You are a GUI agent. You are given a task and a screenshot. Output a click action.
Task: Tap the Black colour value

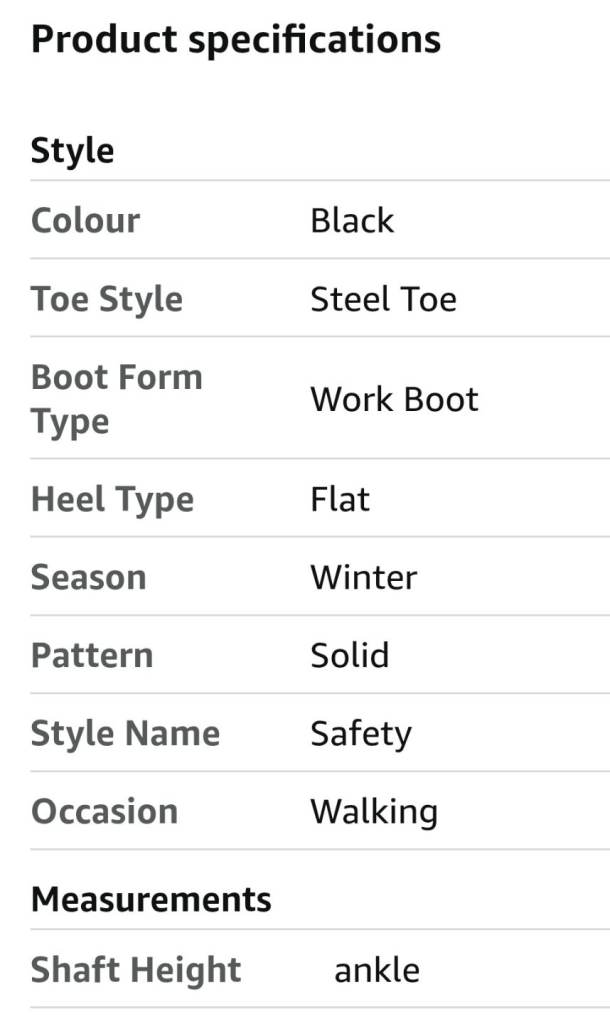[x=352, y=220]
